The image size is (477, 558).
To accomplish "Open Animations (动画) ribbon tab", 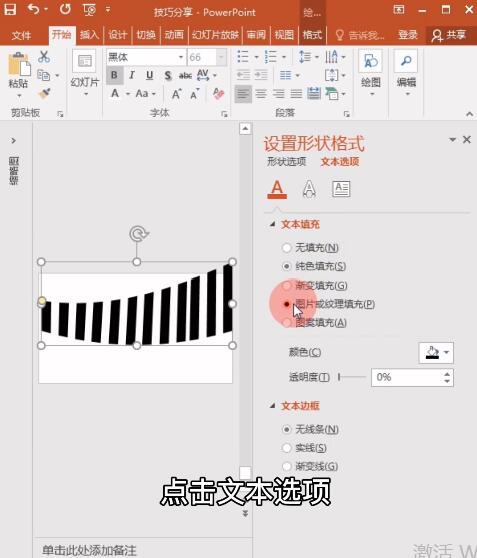I will point(174,35).
